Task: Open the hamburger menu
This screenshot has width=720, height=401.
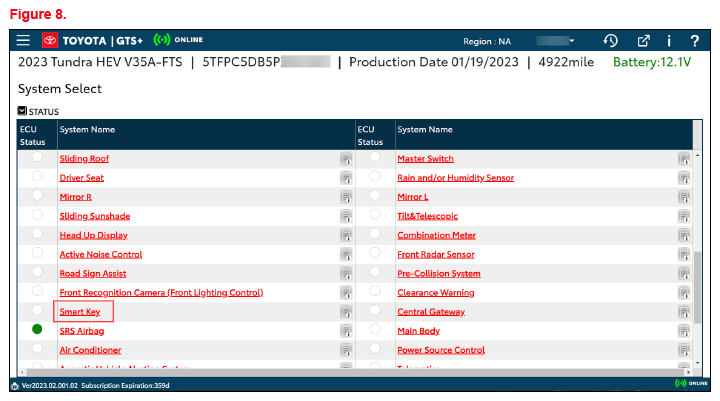Action: tap(23, 40)
